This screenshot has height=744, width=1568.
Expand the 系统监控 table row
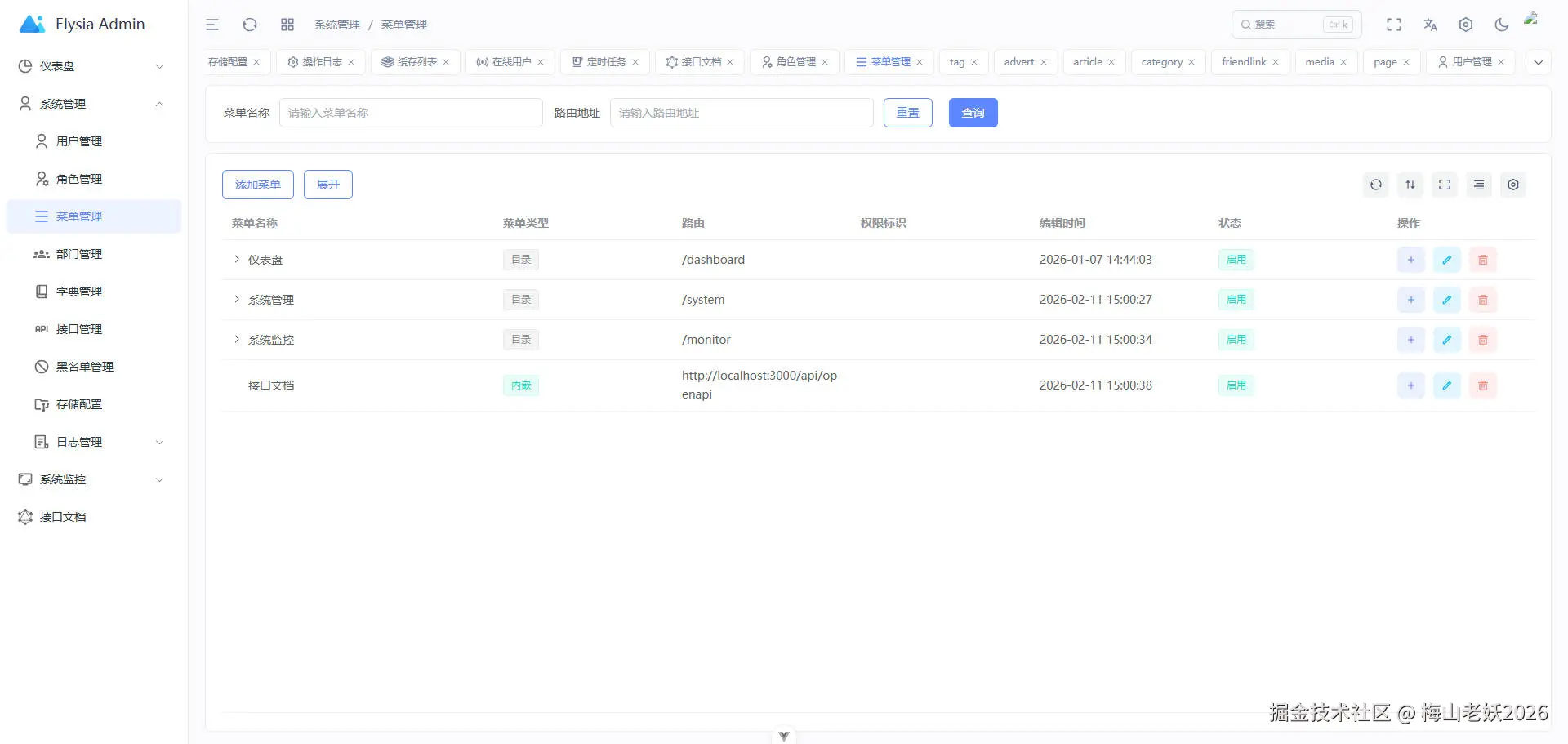click(237, 340)
